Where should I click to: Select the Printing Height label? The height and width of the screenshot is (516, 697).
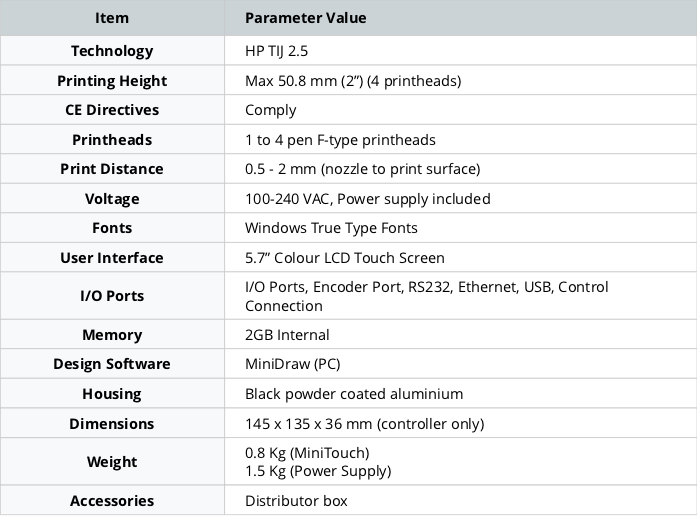tap(112, 80)
